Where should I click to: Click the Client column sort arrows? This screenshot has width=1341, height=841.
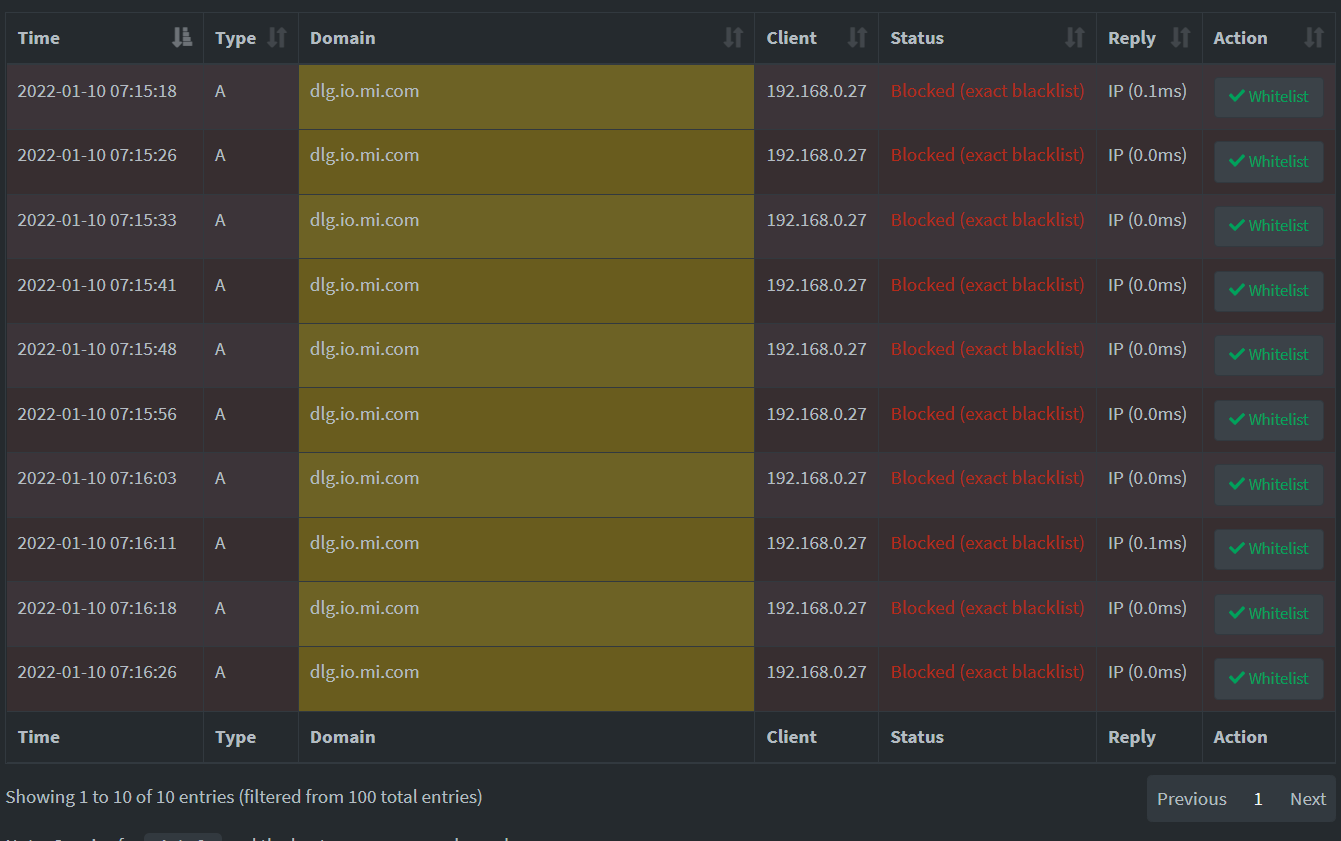coord(857,38)
